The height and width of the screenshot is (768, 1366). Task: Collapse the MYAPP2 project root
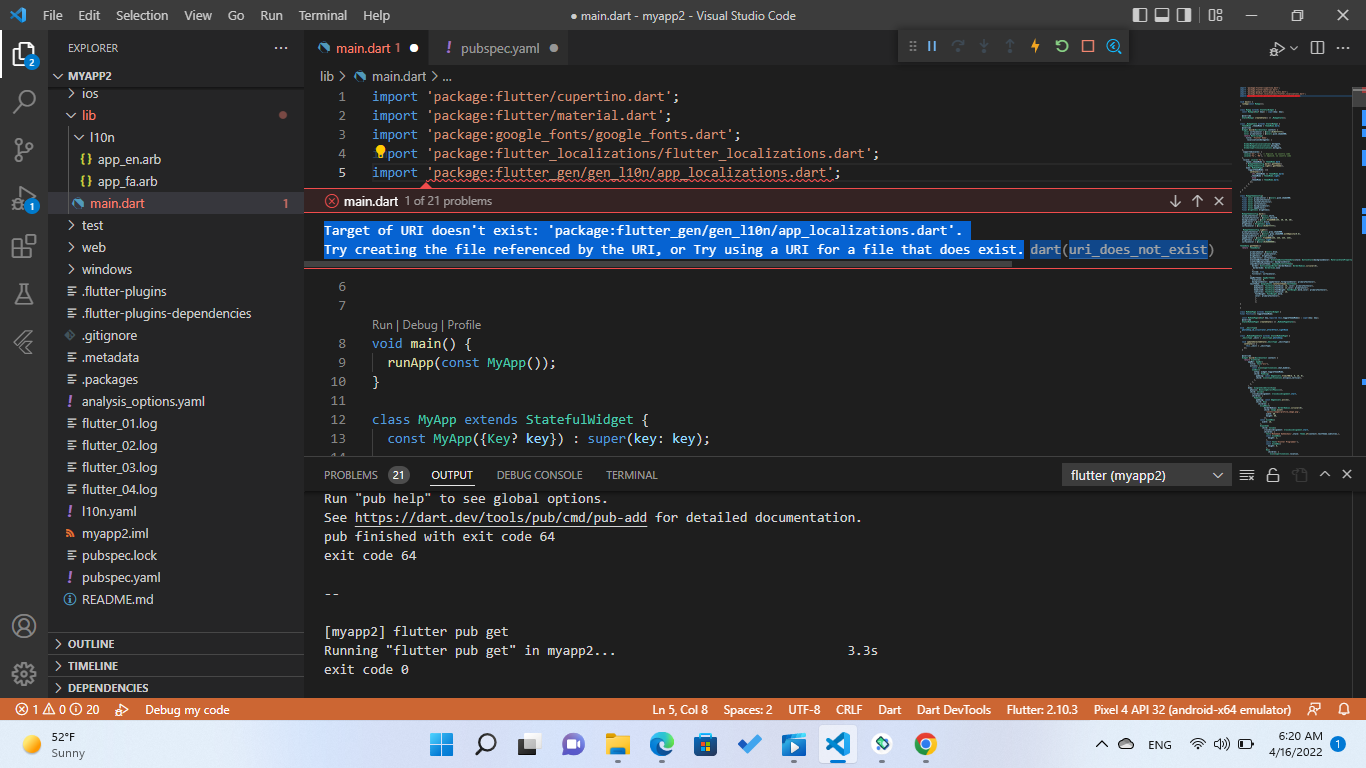176,76
